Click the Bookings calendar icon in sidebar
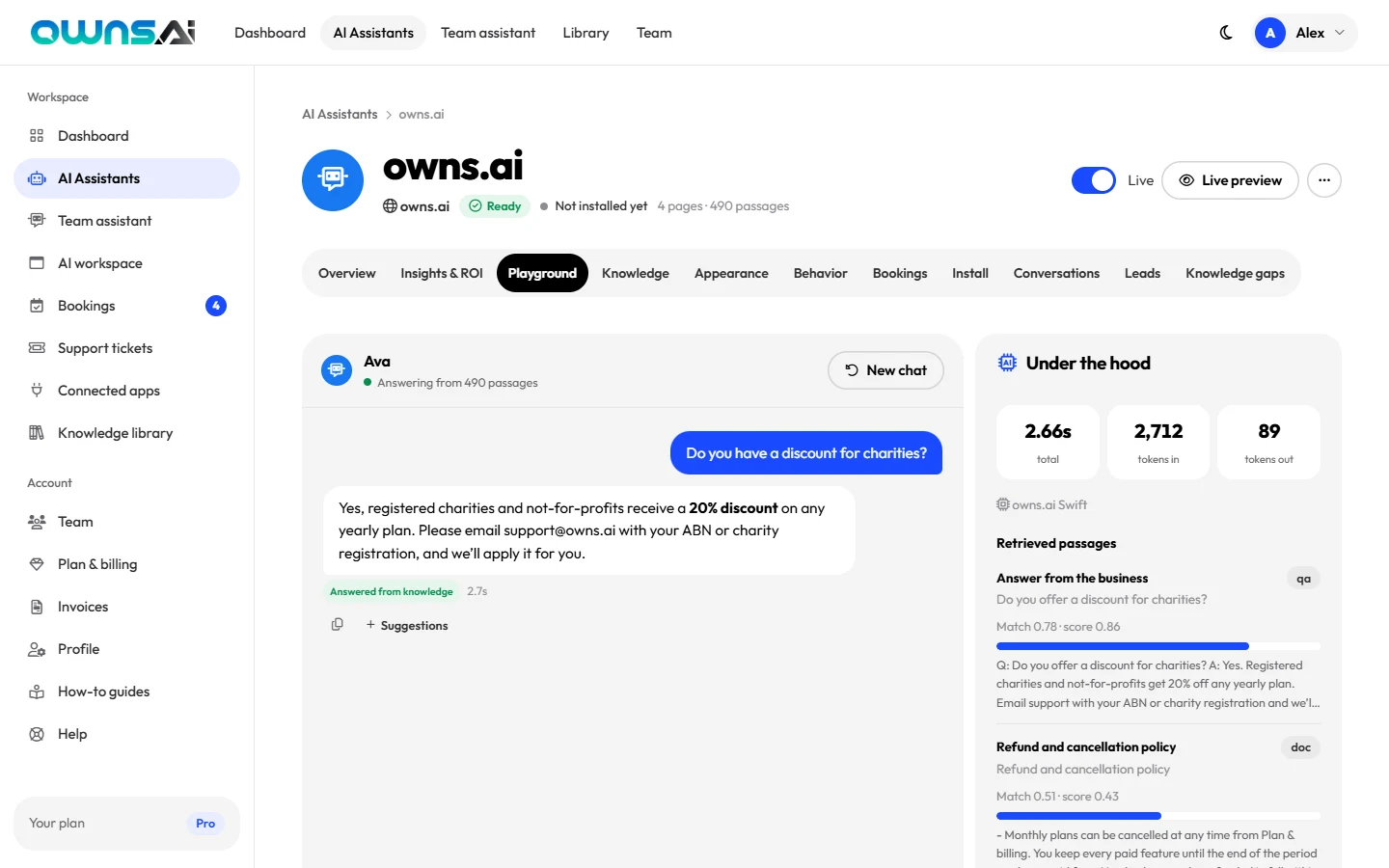This screenshot has width=1389, height=868. click(37, 306)
